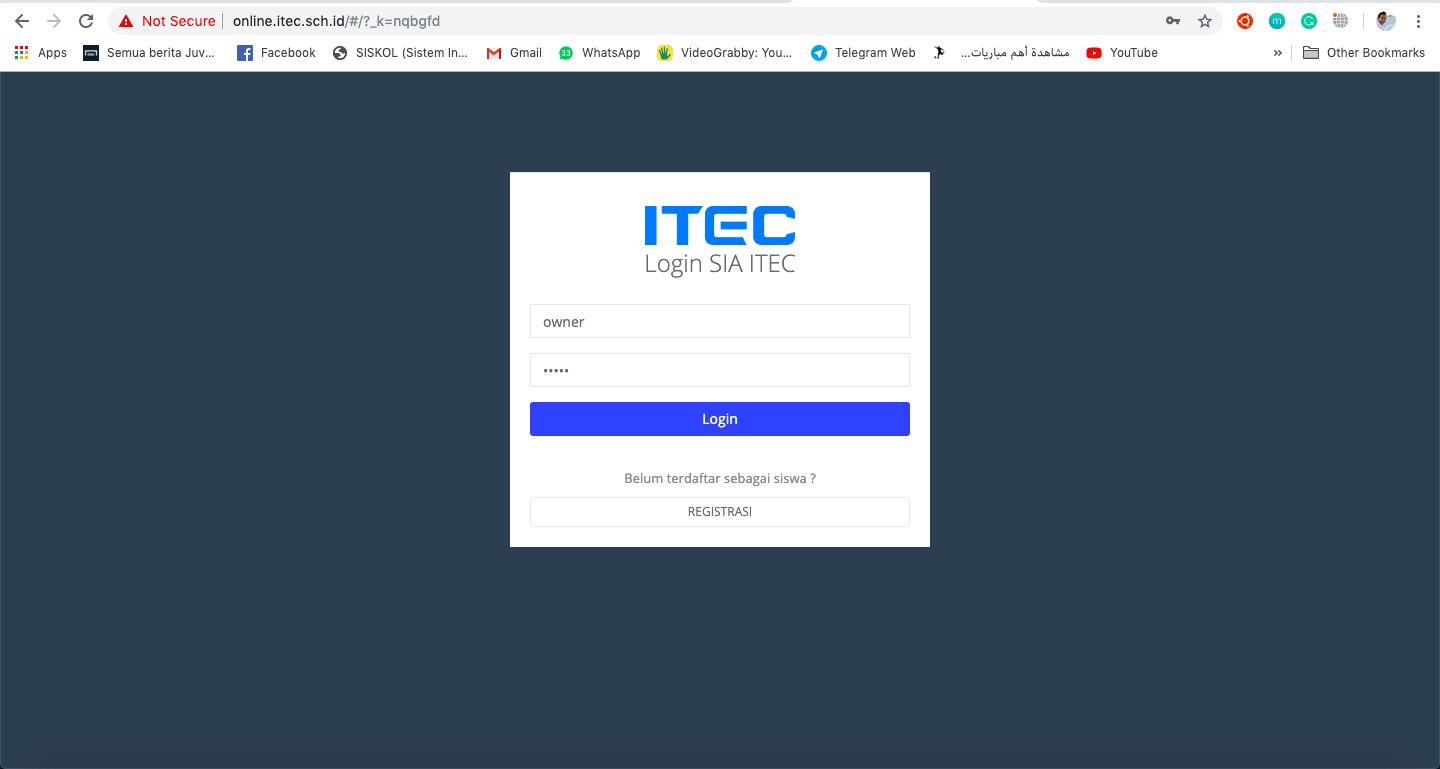Open the Arabic-titled bookmark
Screen dimensions: 1440x769
pyautogui.click(x=1000, y=53)
